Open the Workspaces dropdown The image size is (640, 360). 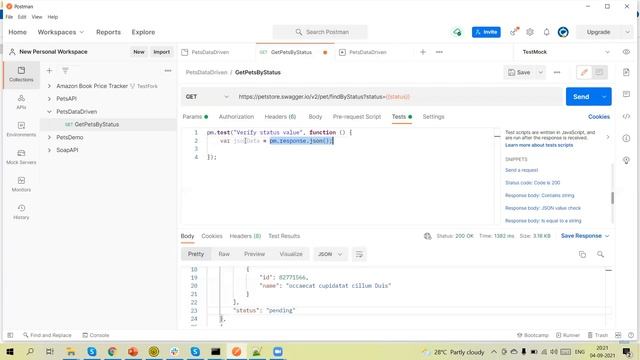[61, 32]
